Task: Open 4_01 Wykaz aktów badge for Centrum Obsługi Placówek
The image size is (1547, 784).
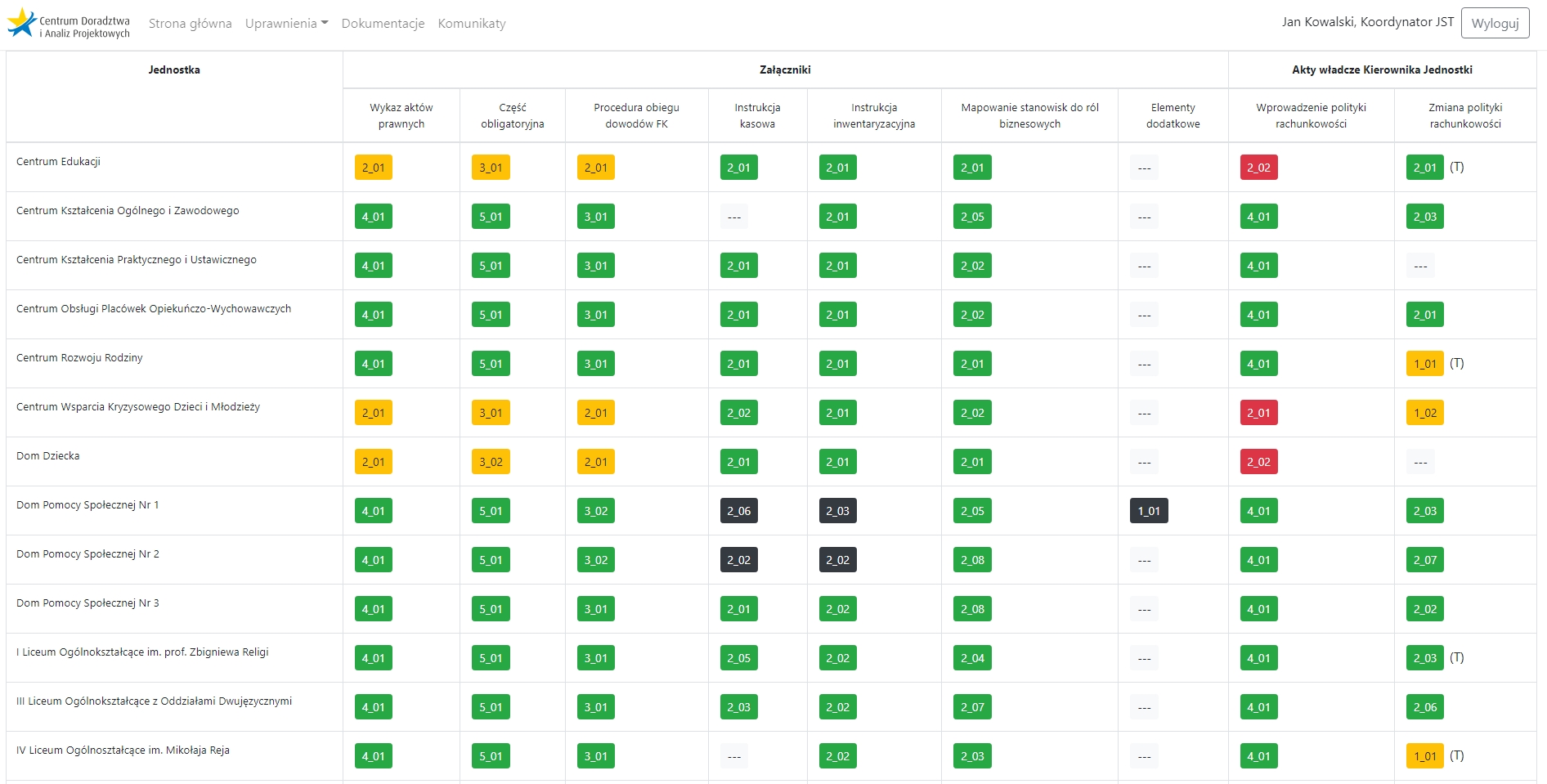Action: coord(374,315)
